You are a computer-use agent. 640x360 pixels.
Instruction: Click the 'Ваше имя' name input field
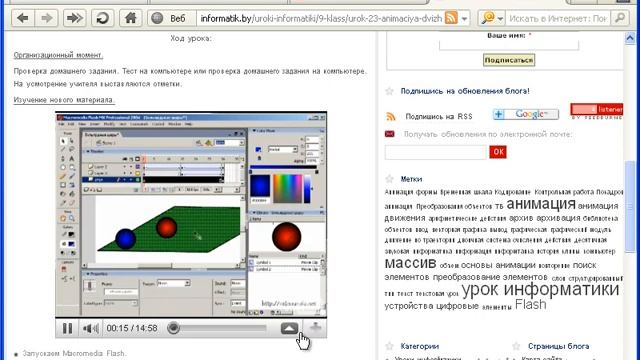(509, 45)
